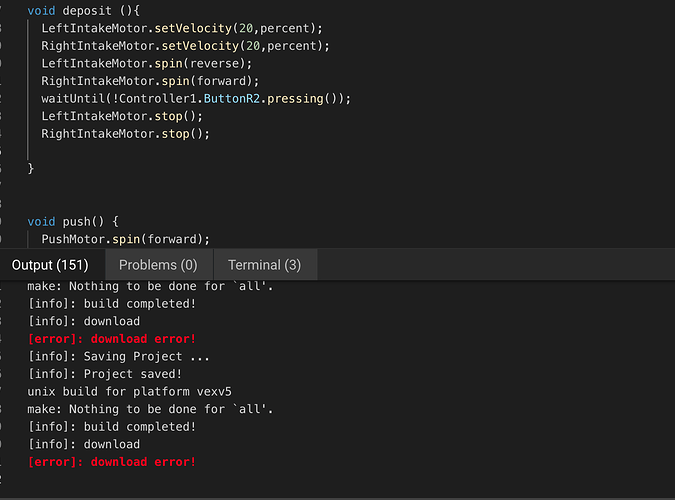Click the unix build for platform vexv5 line

pyautogui.click(x=130, y=392)
